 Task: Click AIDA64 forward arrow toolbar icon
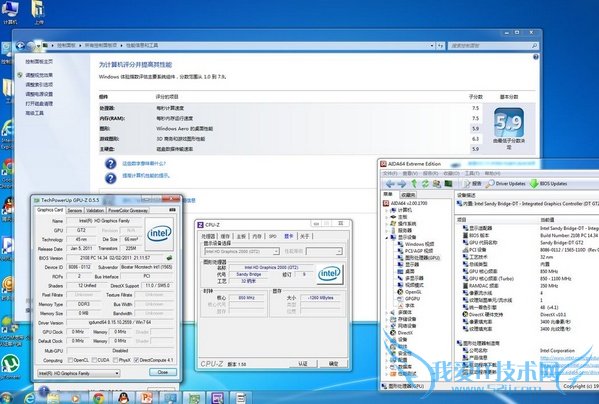(401, 184)
